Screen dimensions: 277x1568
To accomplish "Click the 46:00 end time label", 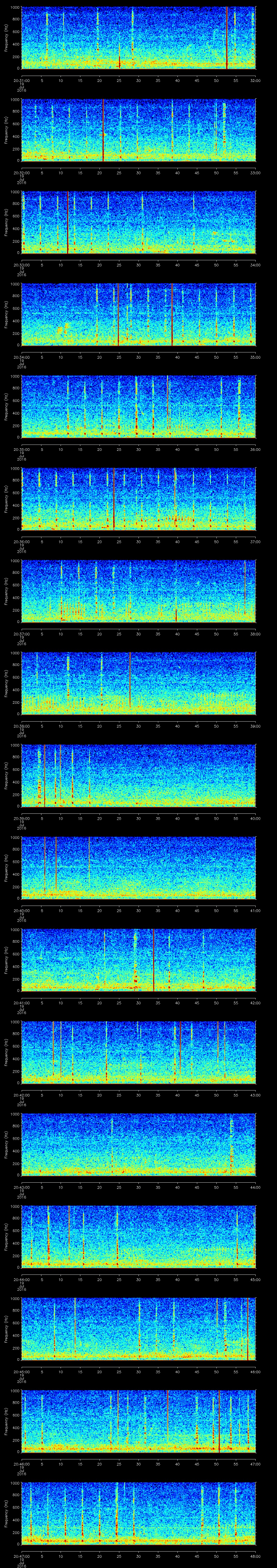I will click(256, 1371).
